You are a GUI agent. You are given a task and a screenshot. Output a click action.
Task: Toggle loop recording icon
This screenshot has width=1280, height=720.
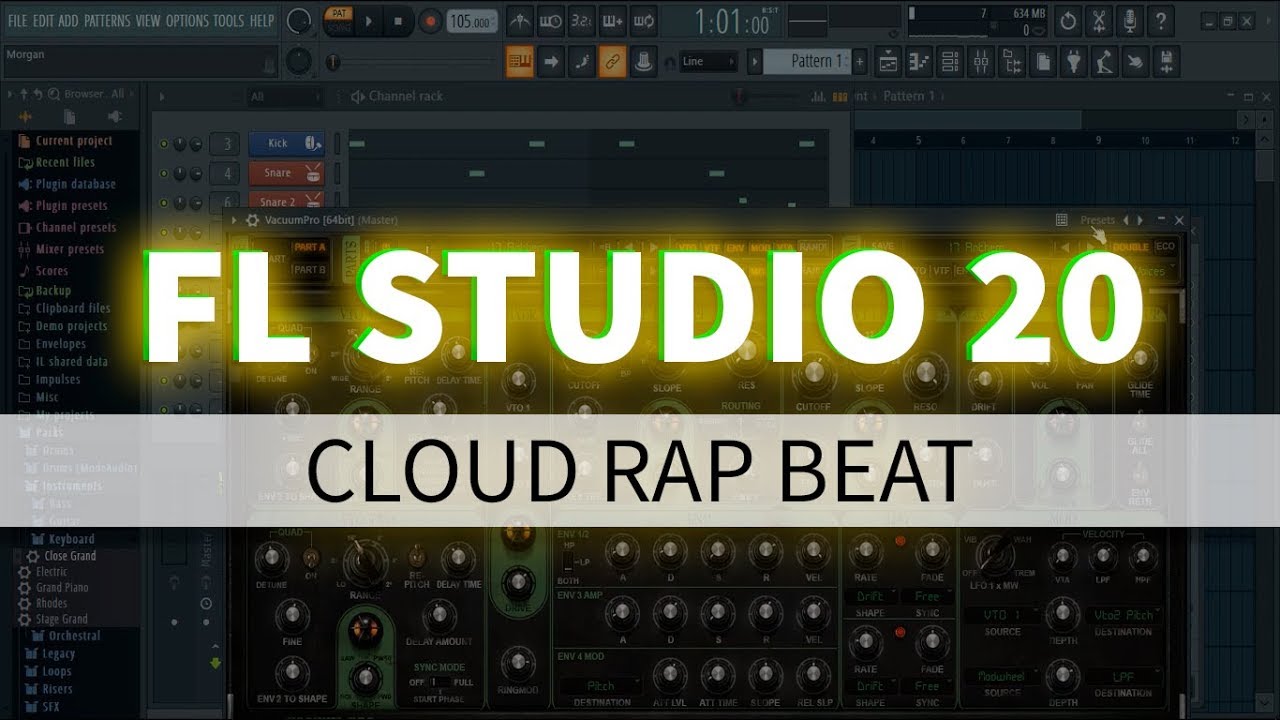point(644,20)
